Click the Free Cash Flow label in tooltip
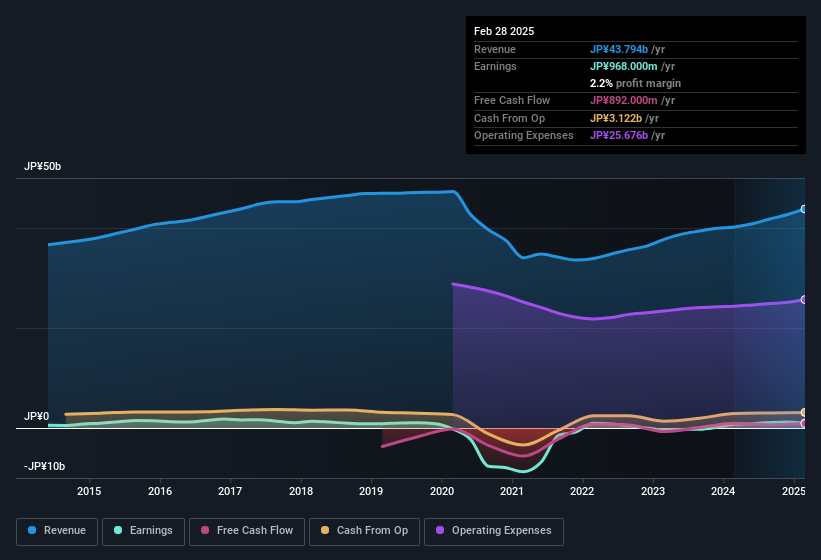This screenshot has height=560, width=821. pos(512,100)
